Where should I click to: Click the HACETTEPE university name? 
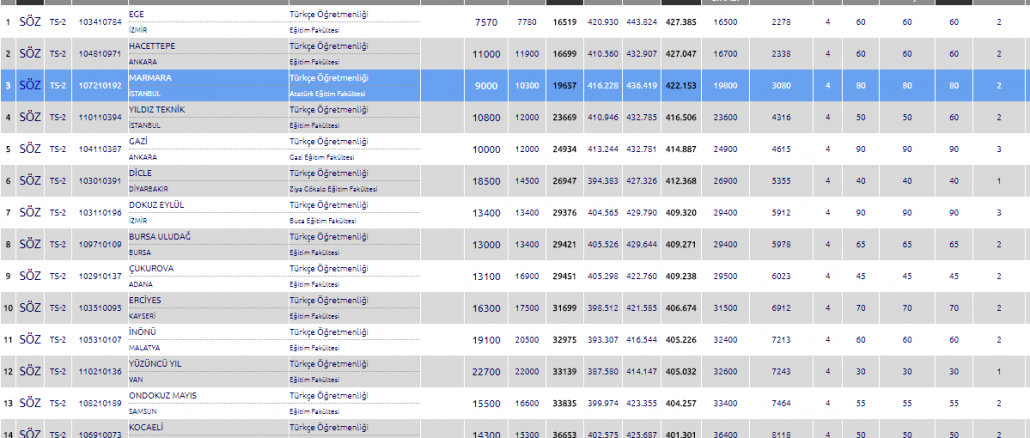pos(152,46)
